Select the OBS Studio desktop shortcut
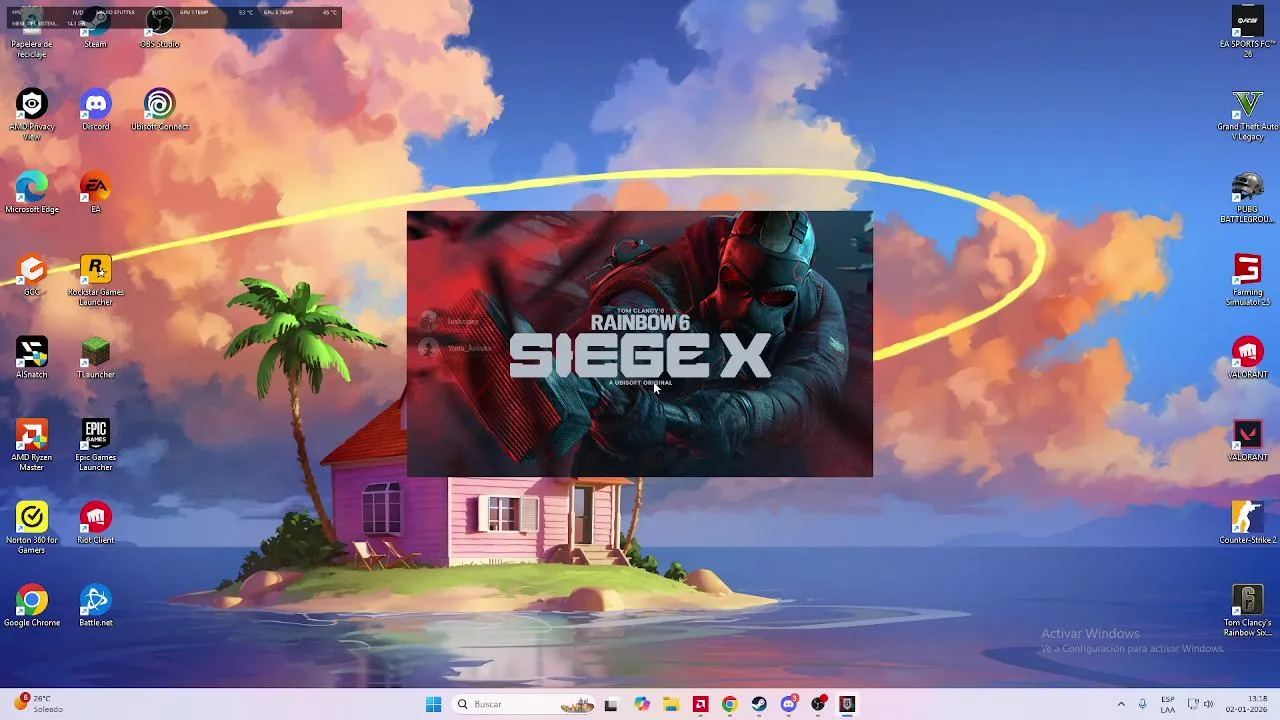Viewport: 1280px width, 720px height. [160, 28]
